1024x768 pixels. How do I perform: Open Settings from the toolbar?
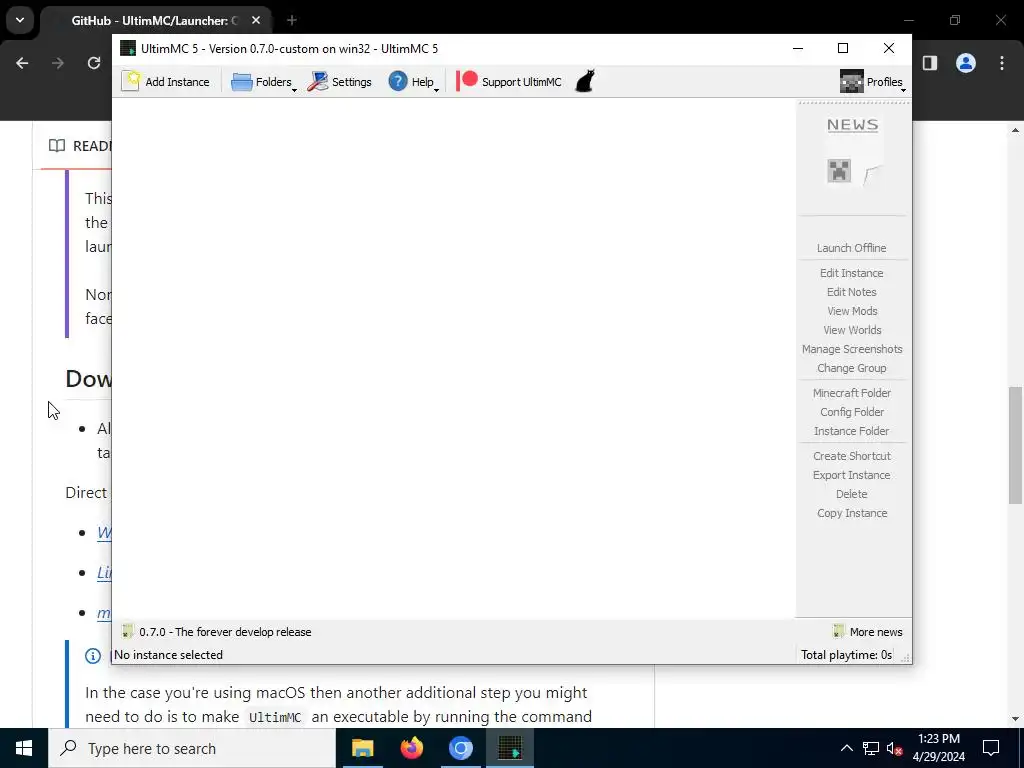[x=340, y=82]
